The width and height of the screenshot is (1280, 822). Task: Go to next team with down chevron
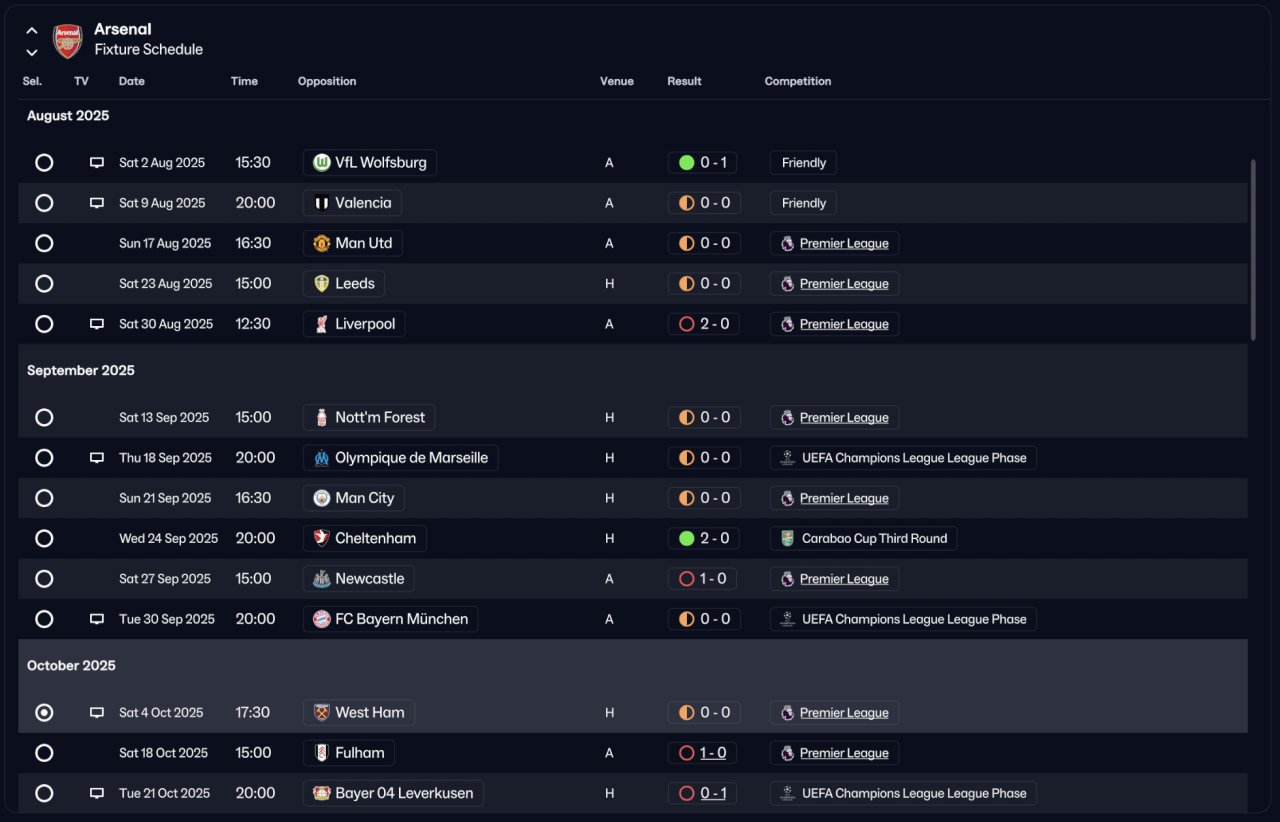pos(32,52)
